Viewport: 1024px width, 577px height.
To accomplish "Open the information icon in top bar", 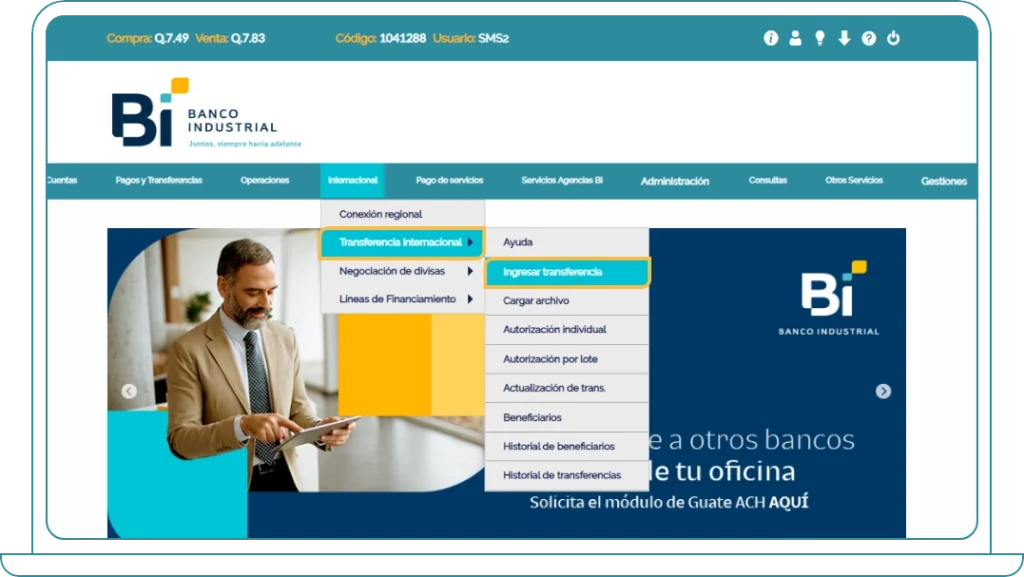I will (x=770, y=38).
